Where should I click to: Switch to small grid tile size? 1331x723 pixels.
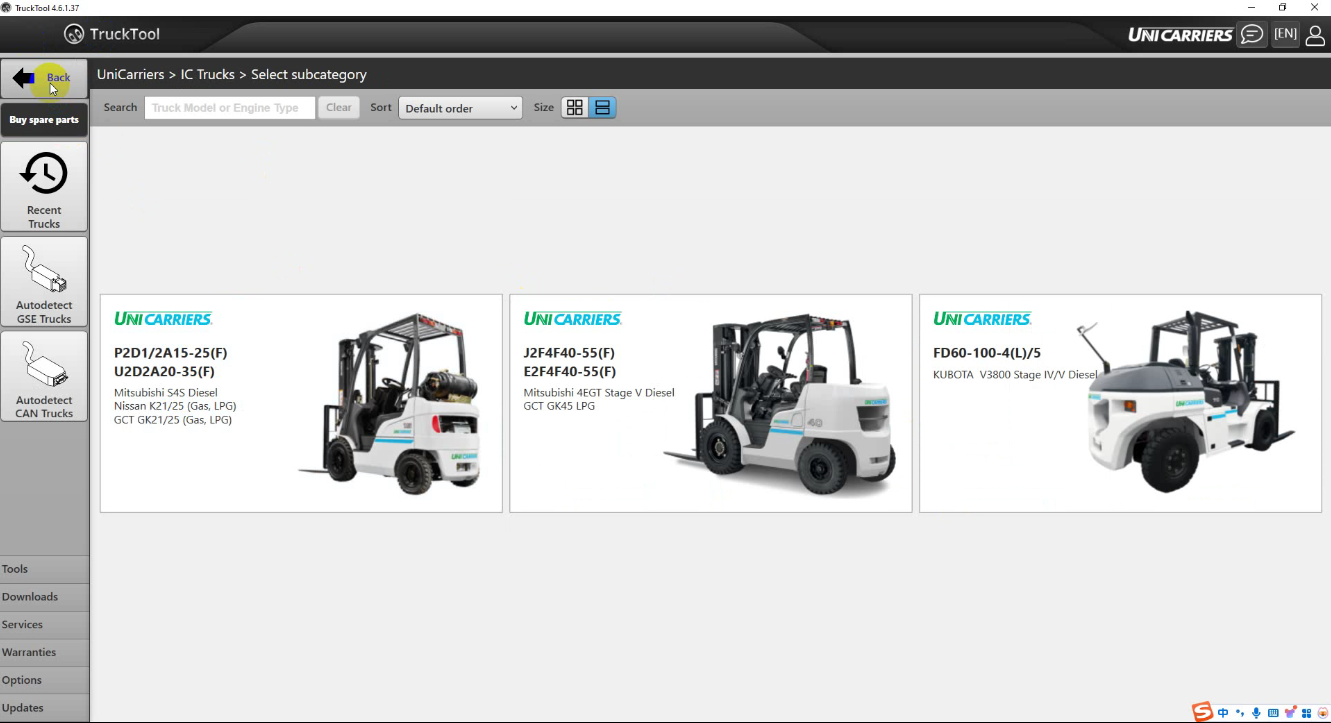click(x=575, y=108)
